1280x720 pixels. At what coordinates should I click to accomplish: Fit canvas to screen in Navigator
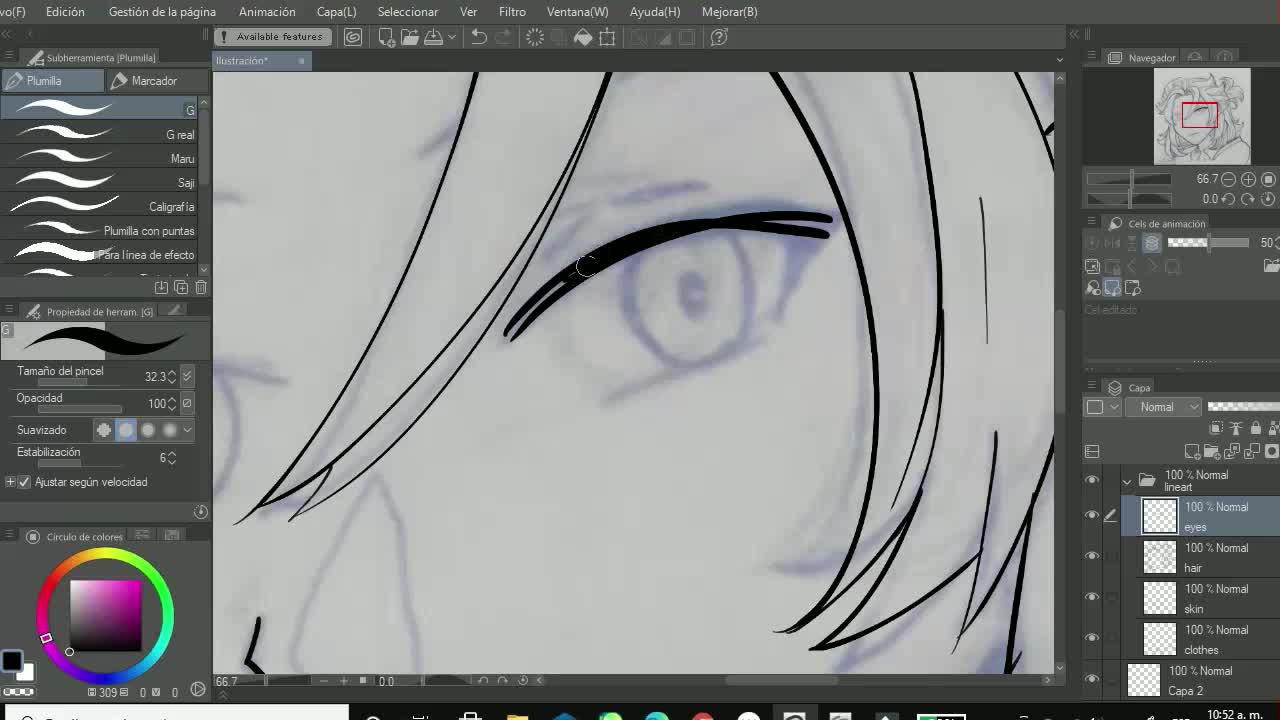coord(1269,179)
